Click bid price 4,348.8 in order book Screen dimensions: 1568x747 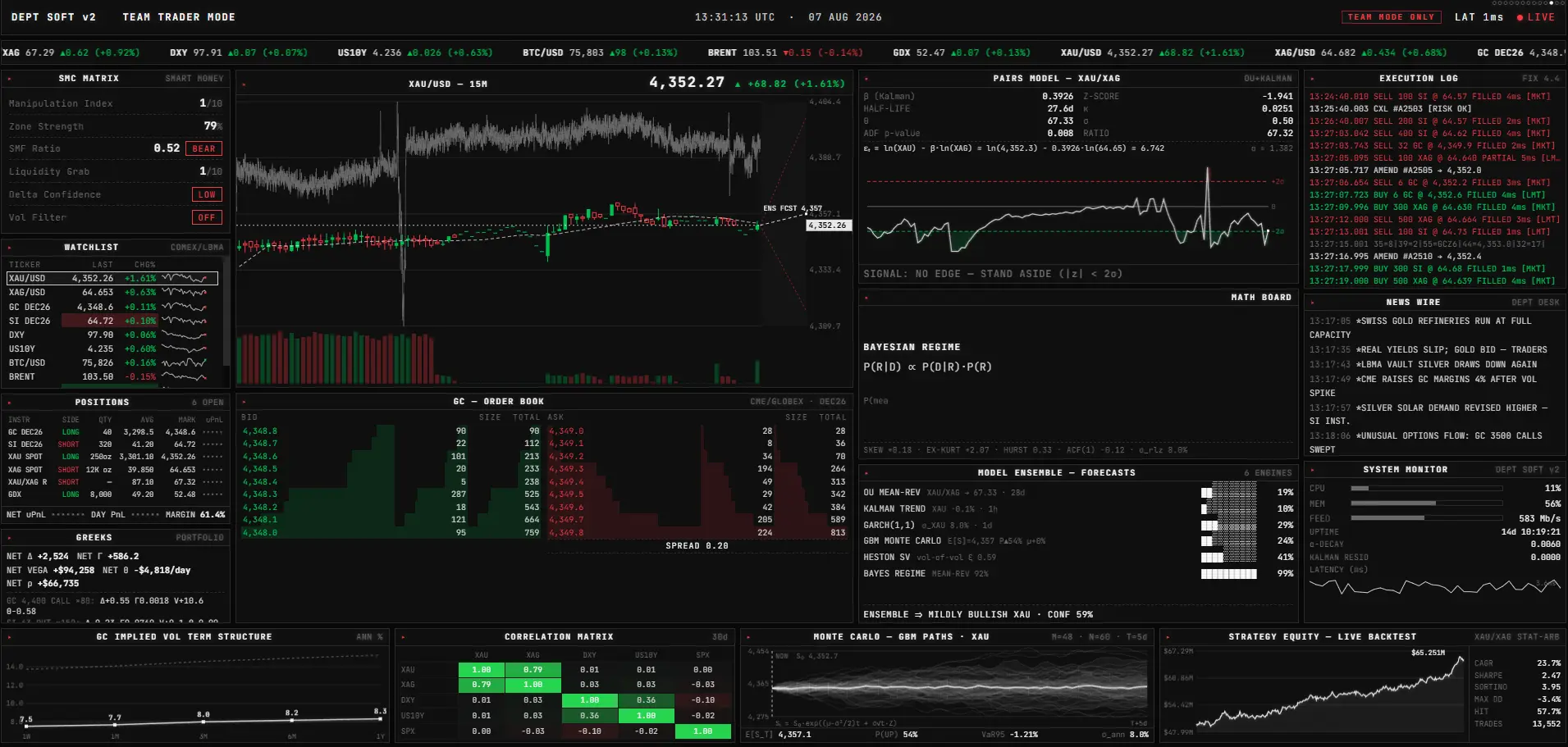260,431
